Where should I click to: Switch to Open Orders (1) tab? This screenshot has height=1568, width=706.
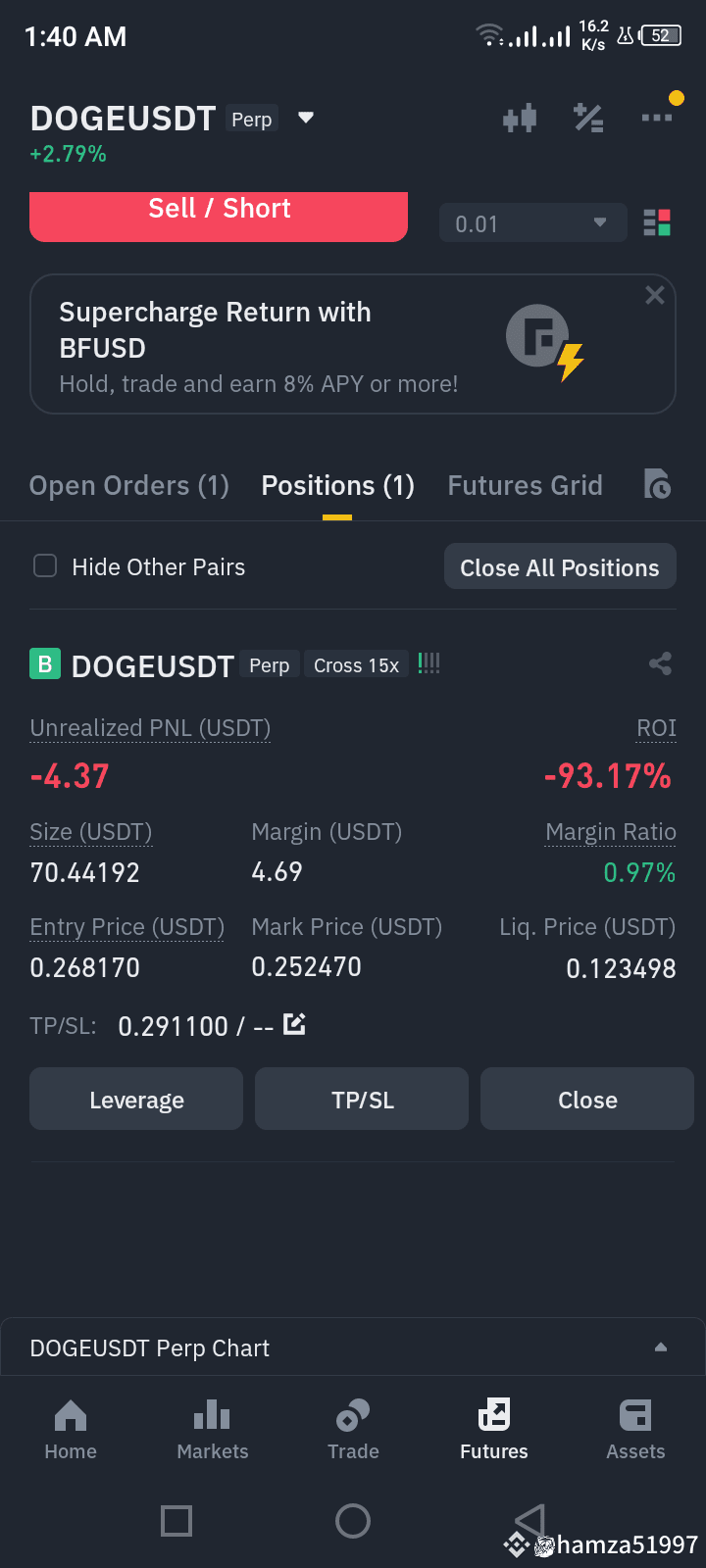click(129, 485)
